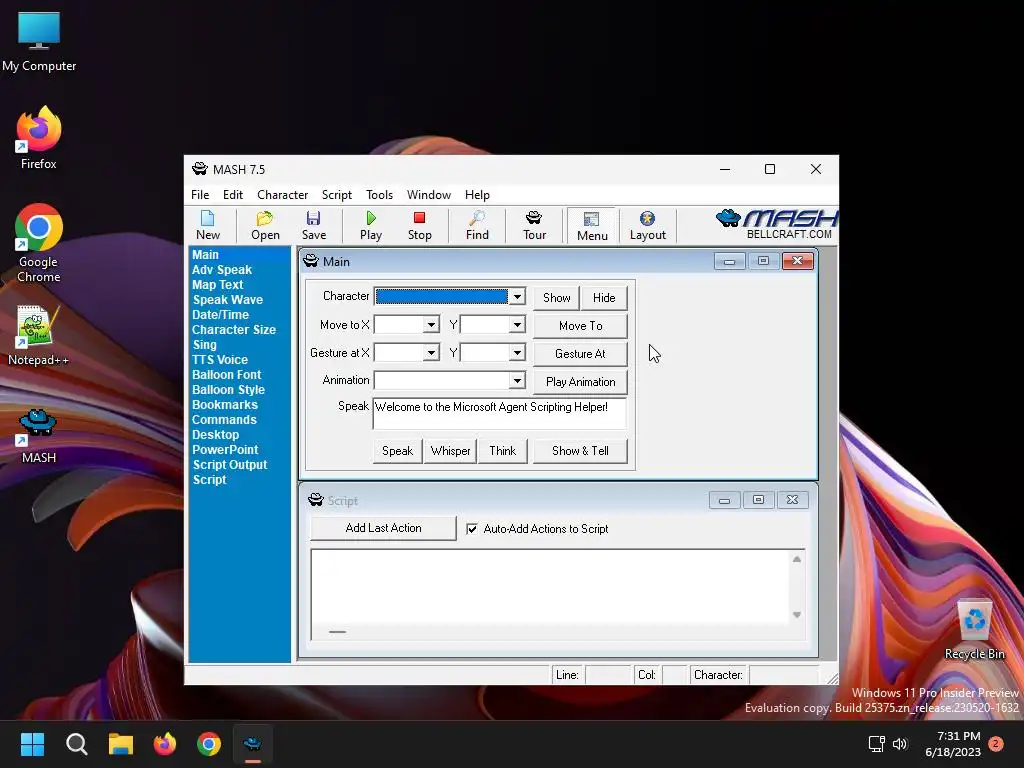The height and width of the screenshot is (768, 1024).
Task: Open the volume speaker tray icon
Action: click(x=900, y=744)
